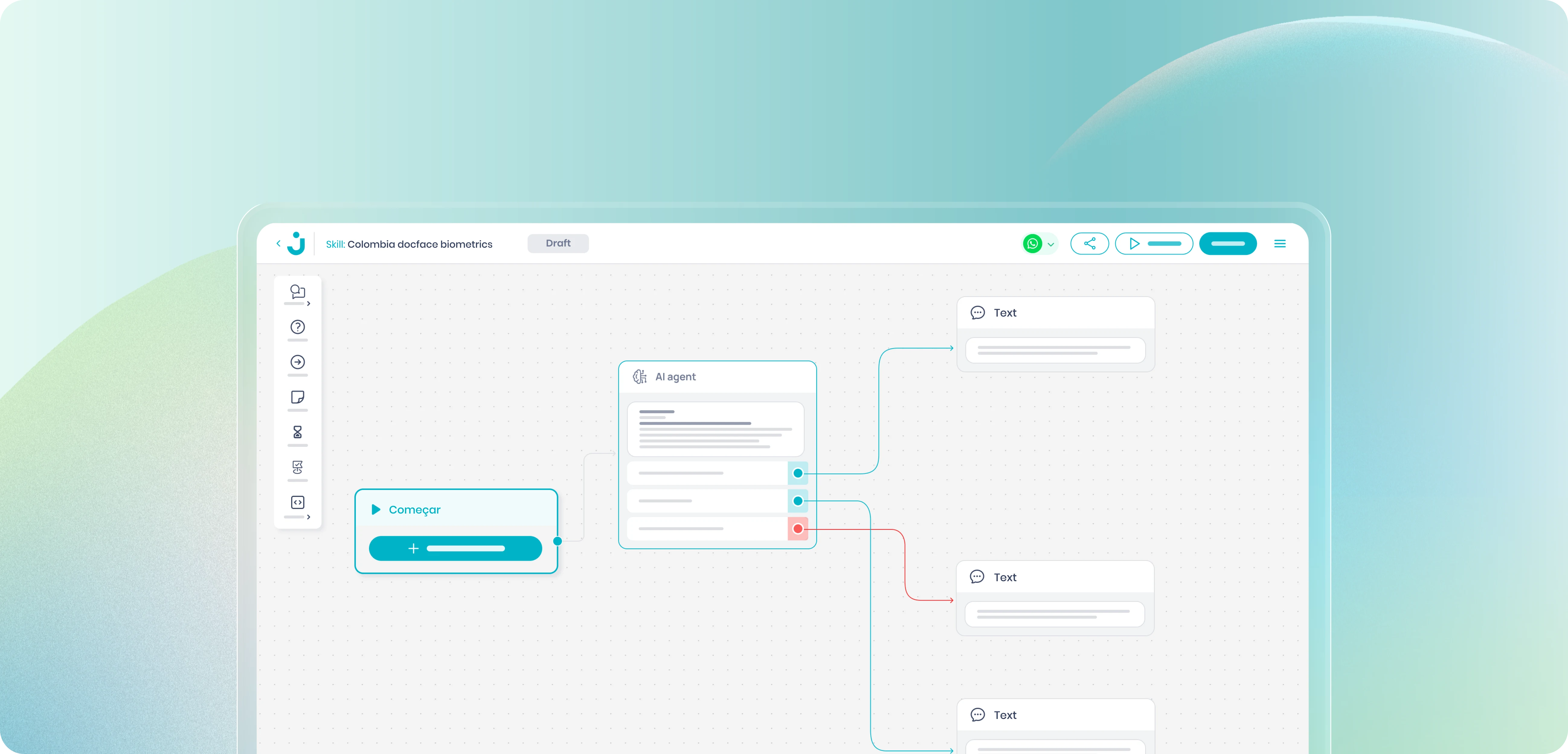
Task: Open the hamburger menu in top right
Action: (1280, 243)
